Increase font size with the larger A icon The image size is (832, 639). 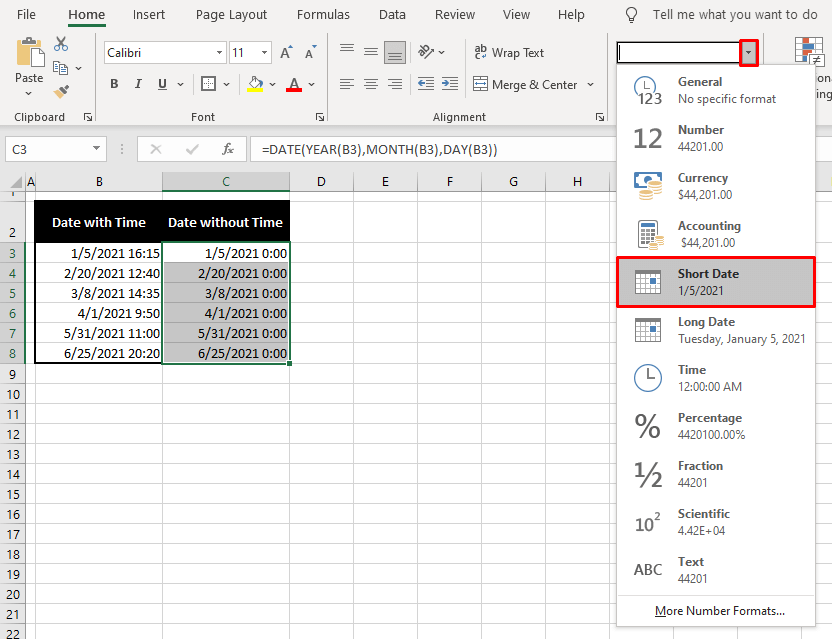(x=286, y=53)
